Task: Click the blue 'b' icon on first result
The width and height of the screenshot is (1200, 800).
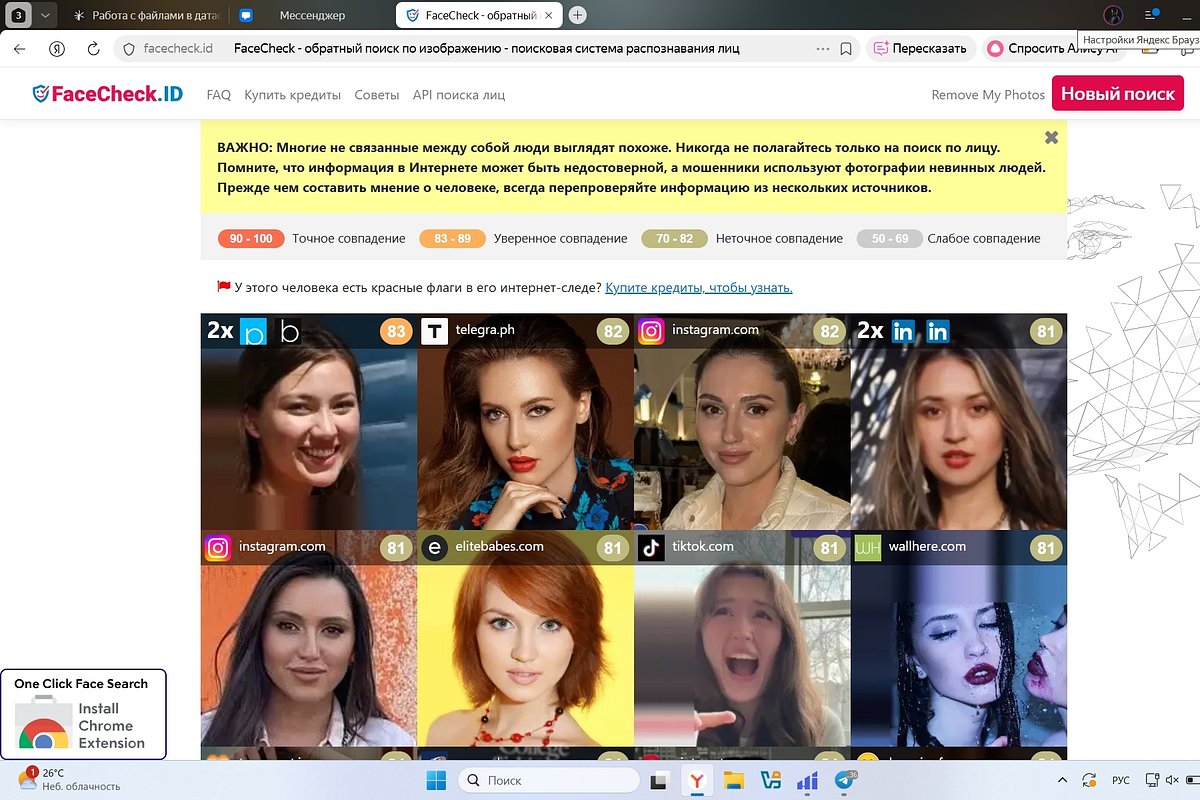Action: pos(254,331)
